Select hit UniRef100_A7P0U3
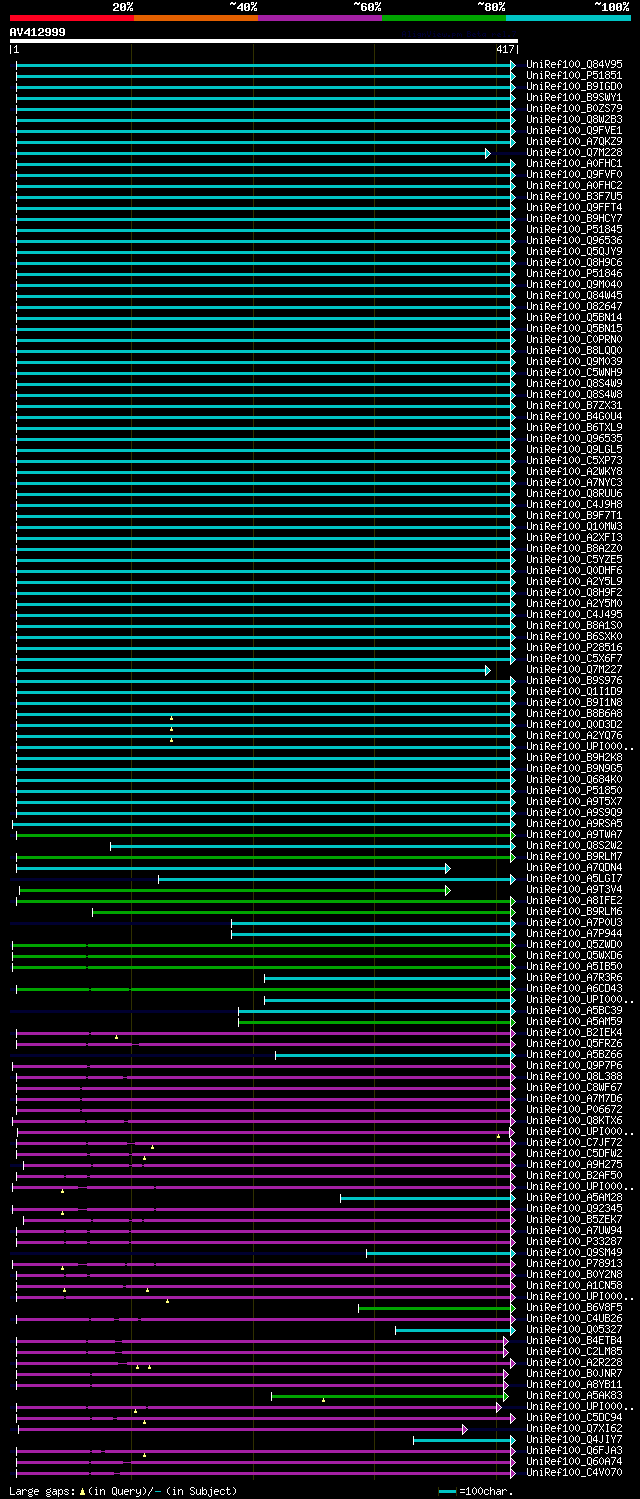Viewport: 640px width, 1499px height. point(573,922)
